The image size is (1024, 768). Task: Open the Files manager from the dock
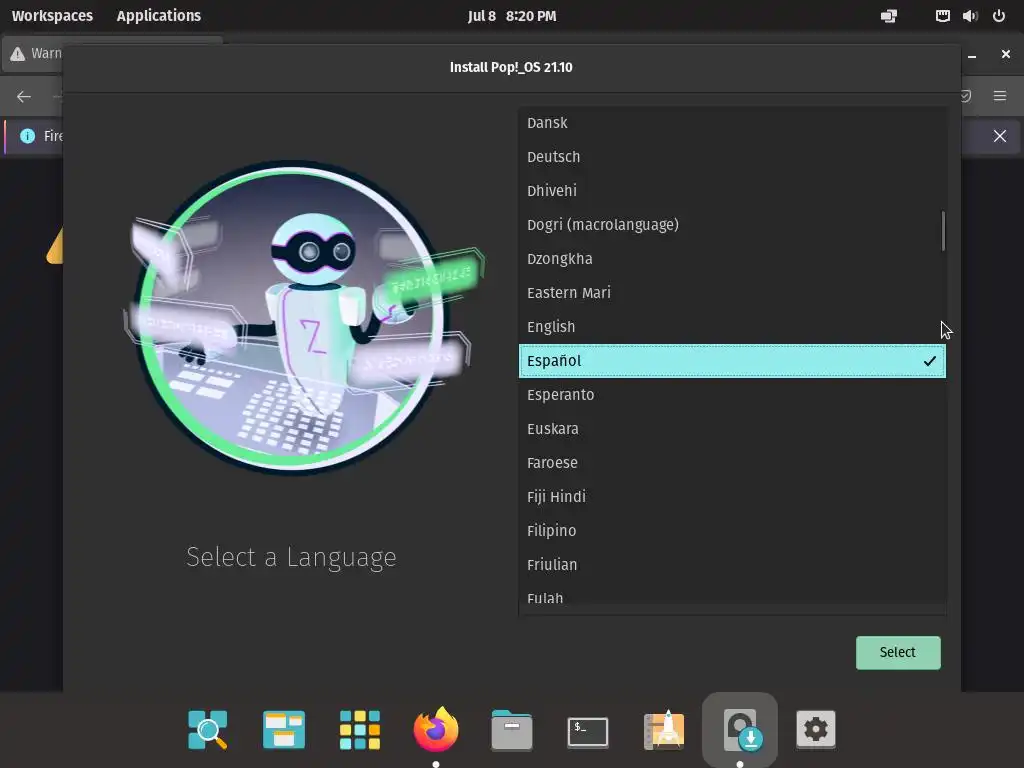[x=512, y=729]
